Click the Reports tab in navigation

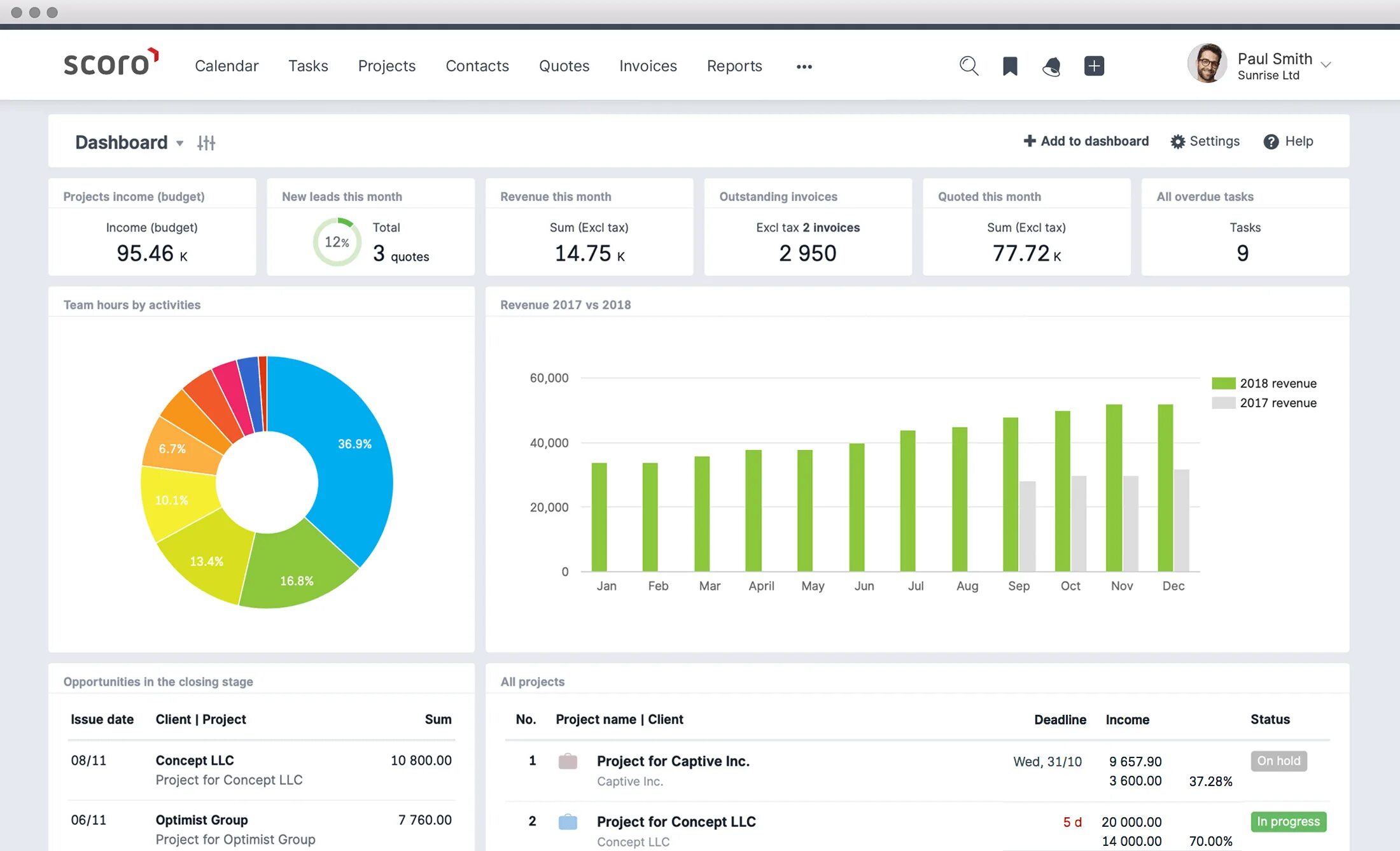pos(734,66)
